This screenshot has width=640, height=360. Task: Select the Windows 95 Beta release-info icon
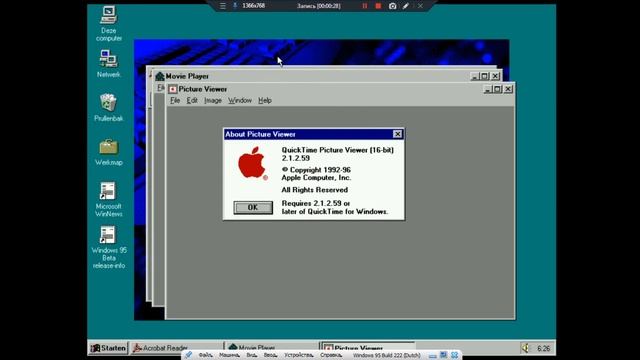[109, 247]
